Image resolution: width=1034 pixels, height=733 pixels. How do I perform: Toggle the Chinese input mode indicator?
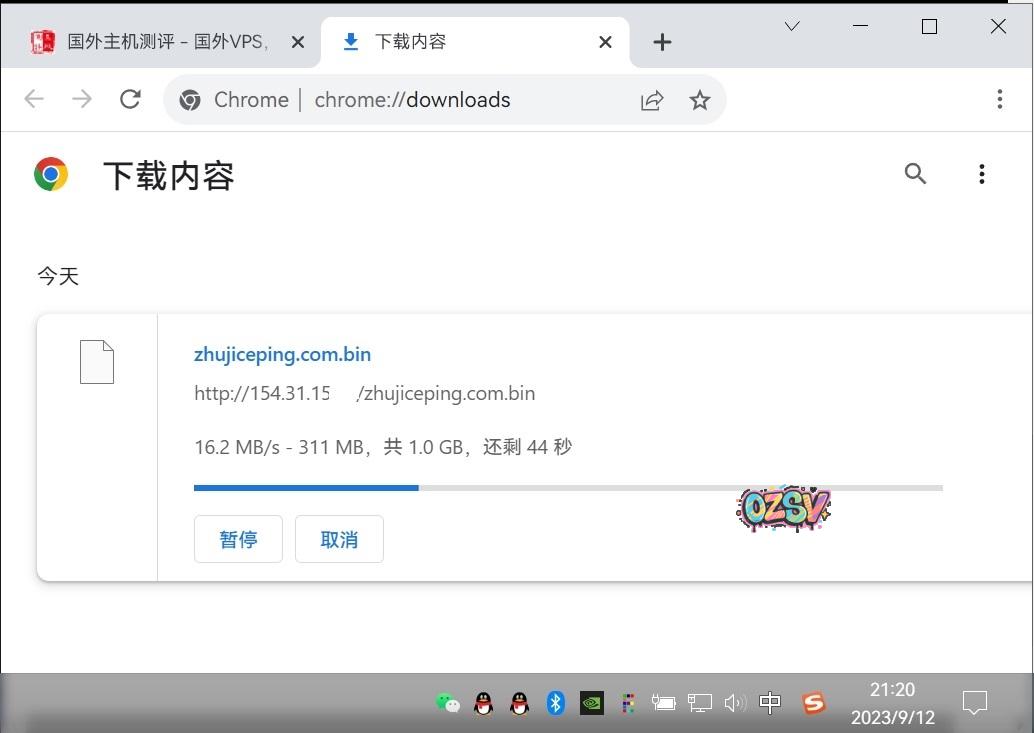770,703
